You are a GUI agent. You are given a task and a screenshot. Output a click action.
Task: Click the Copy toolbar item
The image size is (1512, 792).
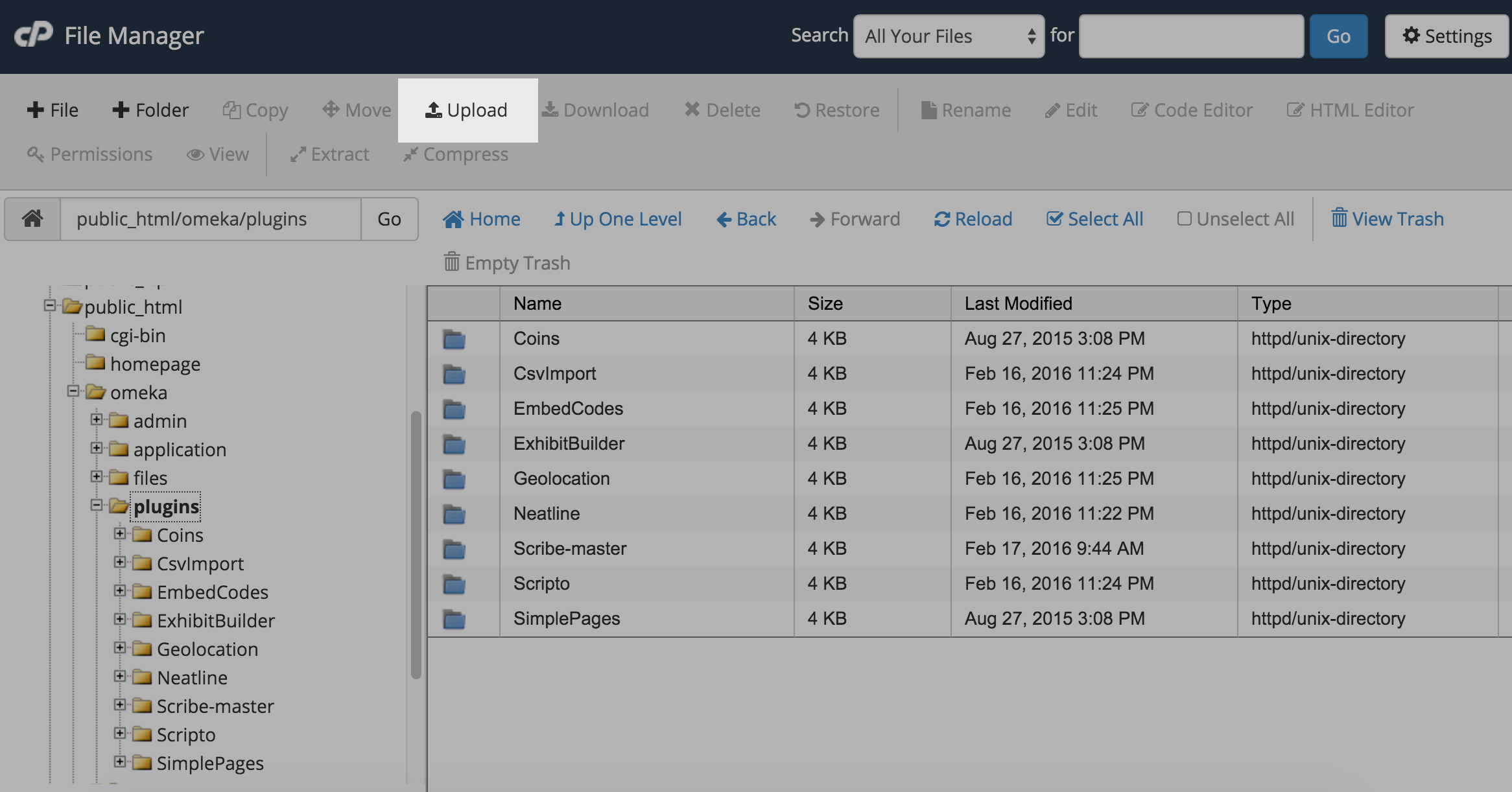[x=255, y=110]
